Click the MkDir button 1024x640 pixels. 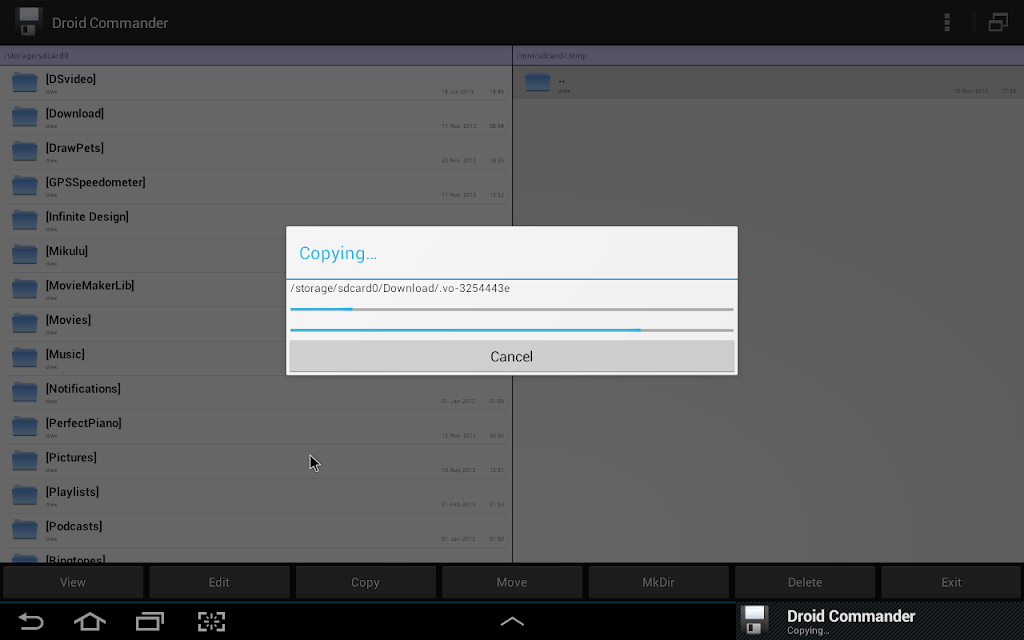coord(658,582)
